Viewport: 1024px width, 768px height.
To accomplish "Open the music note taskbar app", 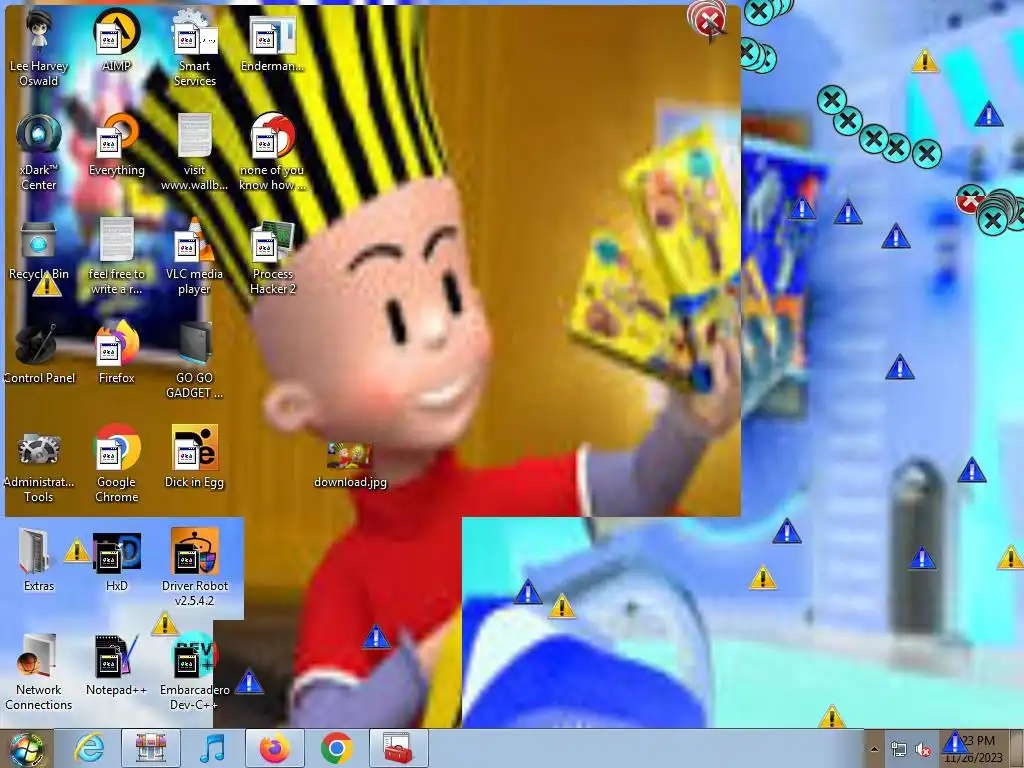I will point(213,748).
